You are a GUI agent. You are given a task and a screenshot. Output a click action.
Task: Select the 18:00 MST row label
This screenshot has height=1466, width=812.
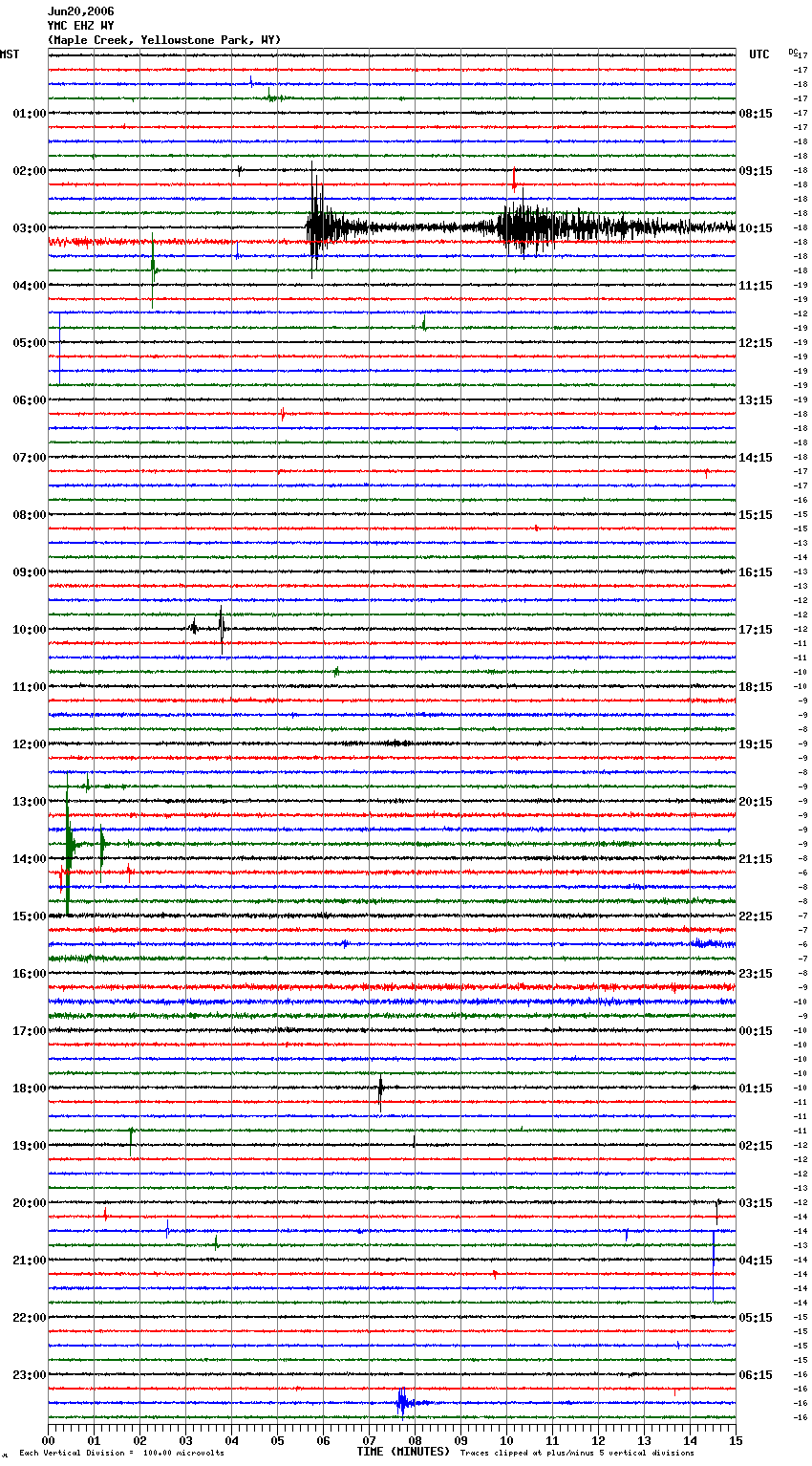click(x=30, y=1089)
